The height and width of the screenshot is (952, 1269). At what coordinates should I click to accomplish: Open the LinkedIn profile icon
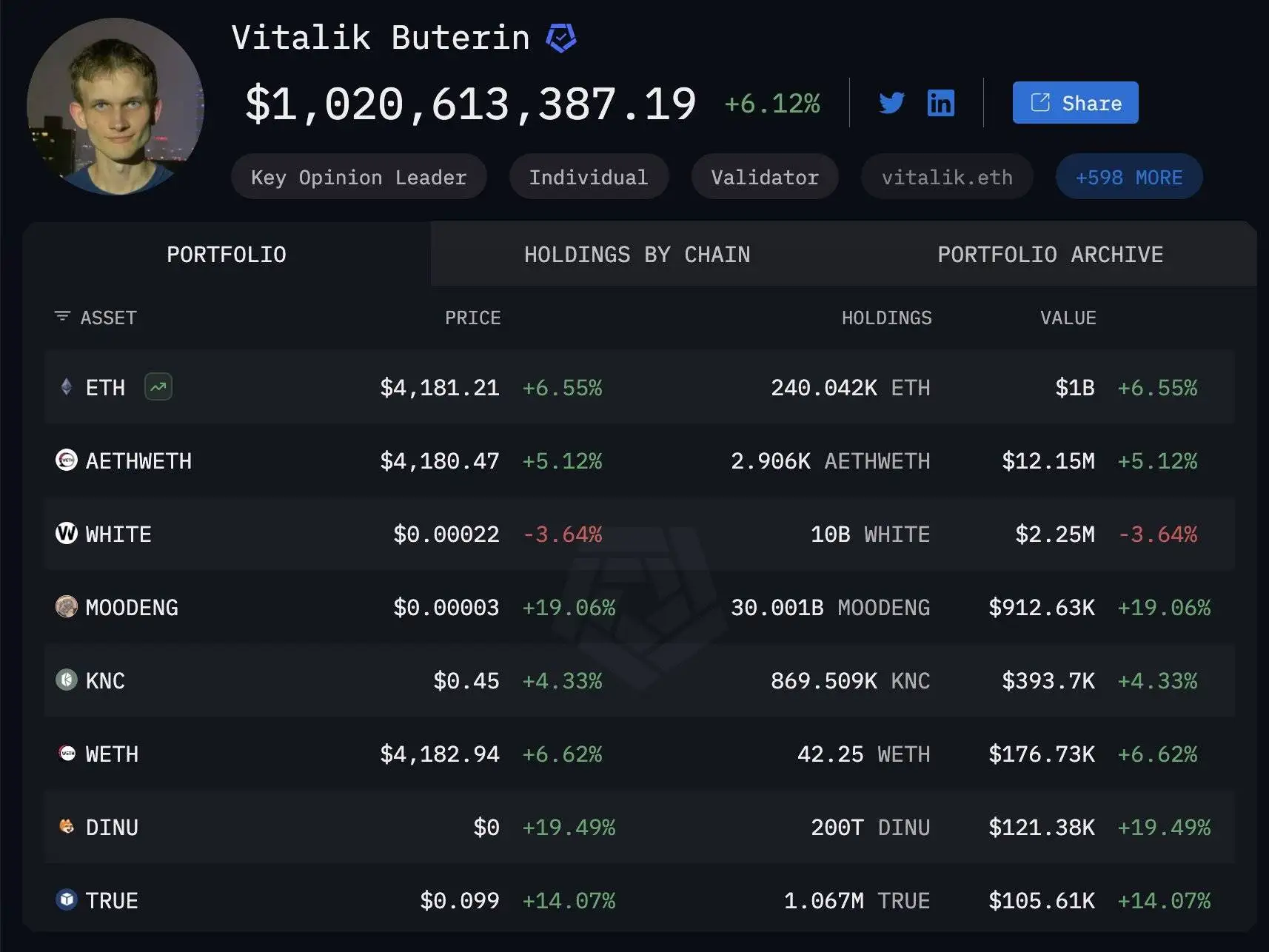[940, 103]
